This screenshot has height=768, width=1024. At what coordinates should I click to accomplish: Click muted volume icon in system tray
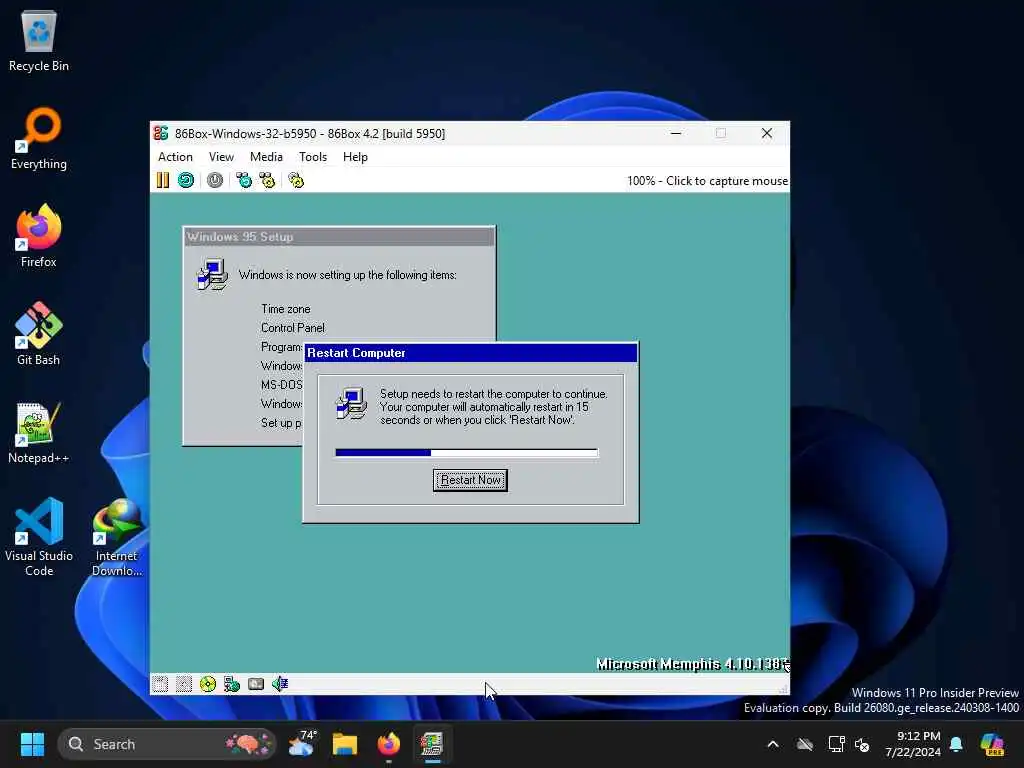(862, 744)
